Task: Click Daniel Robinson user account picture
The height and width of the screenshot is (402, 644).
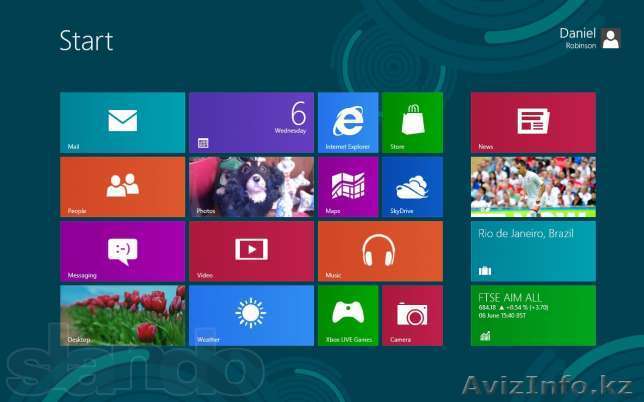Action: pos(610,39)
